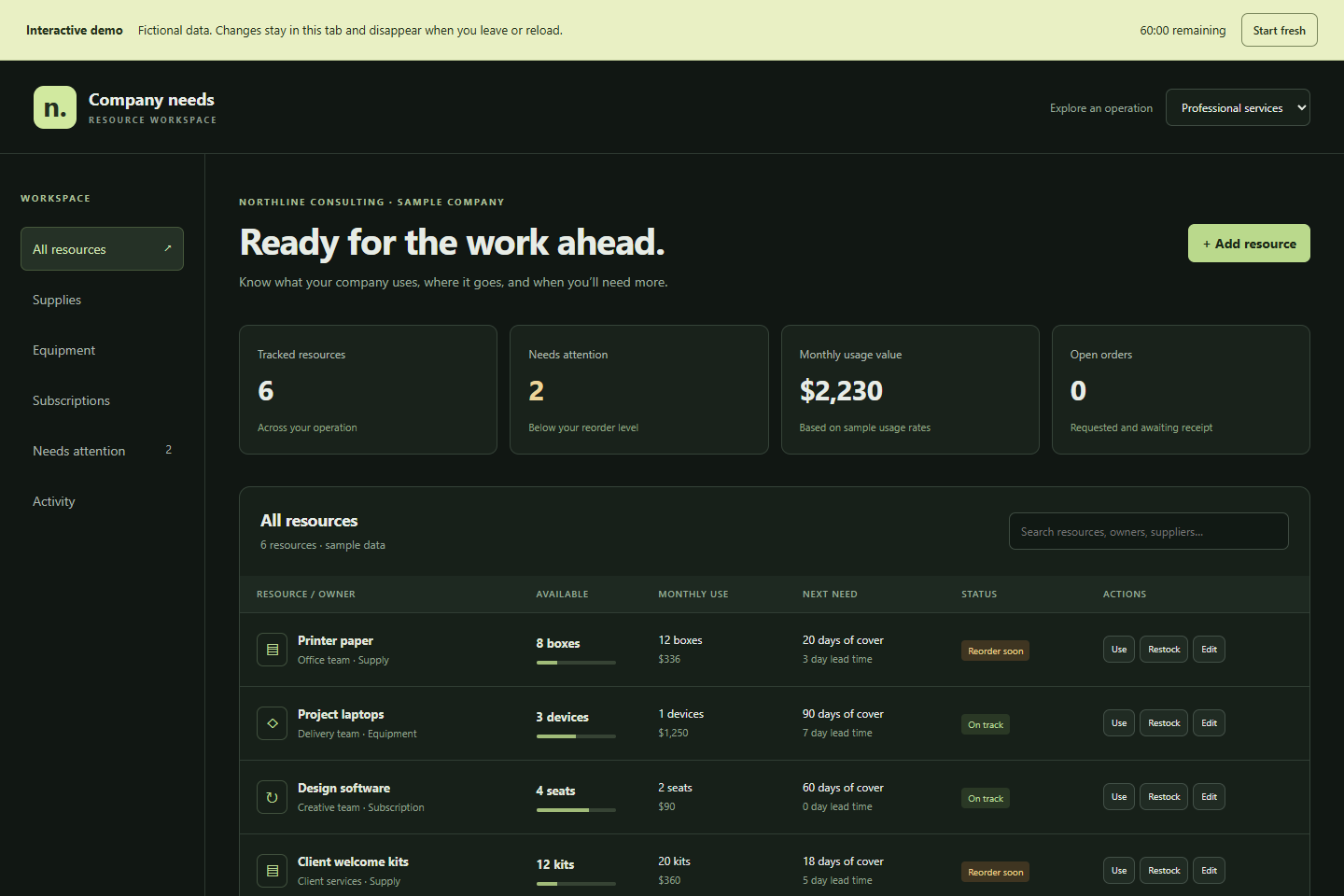Click the Monthly use column header
The width and height of the screenshot is (1344, 896).
click(693, 595)
